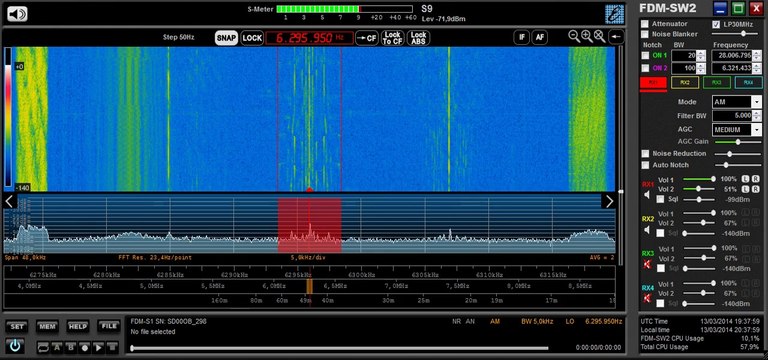Reset zoom with crossed magnifier icon
768x360 pixels.
point(599,35)
